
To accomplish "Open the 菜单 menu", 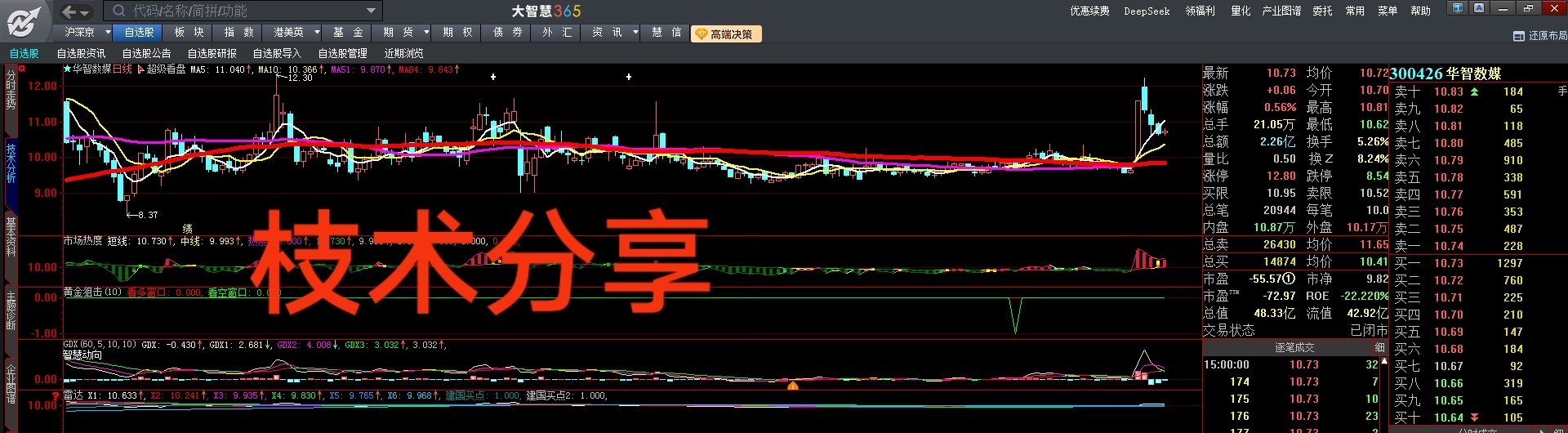I will tap(1388, 11).
